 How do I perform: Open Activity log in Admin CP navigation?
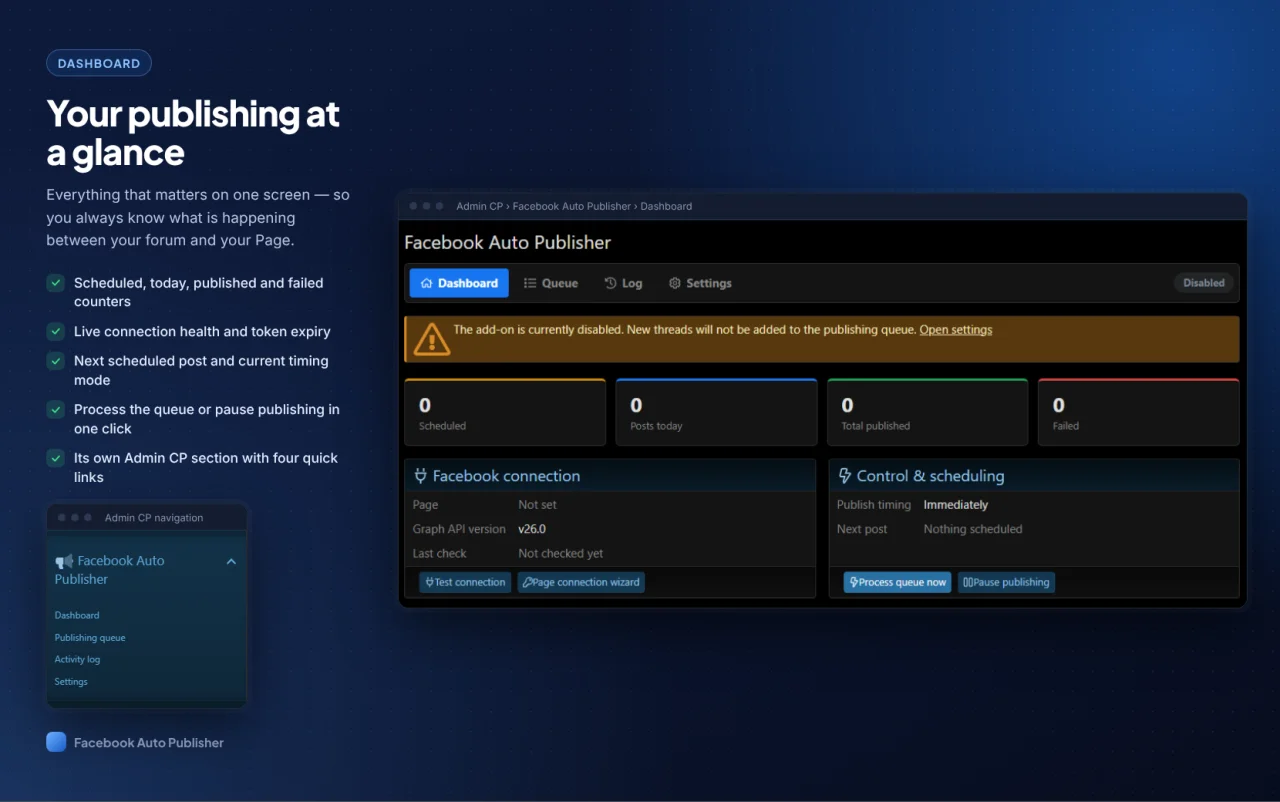[x=77, y=659]
